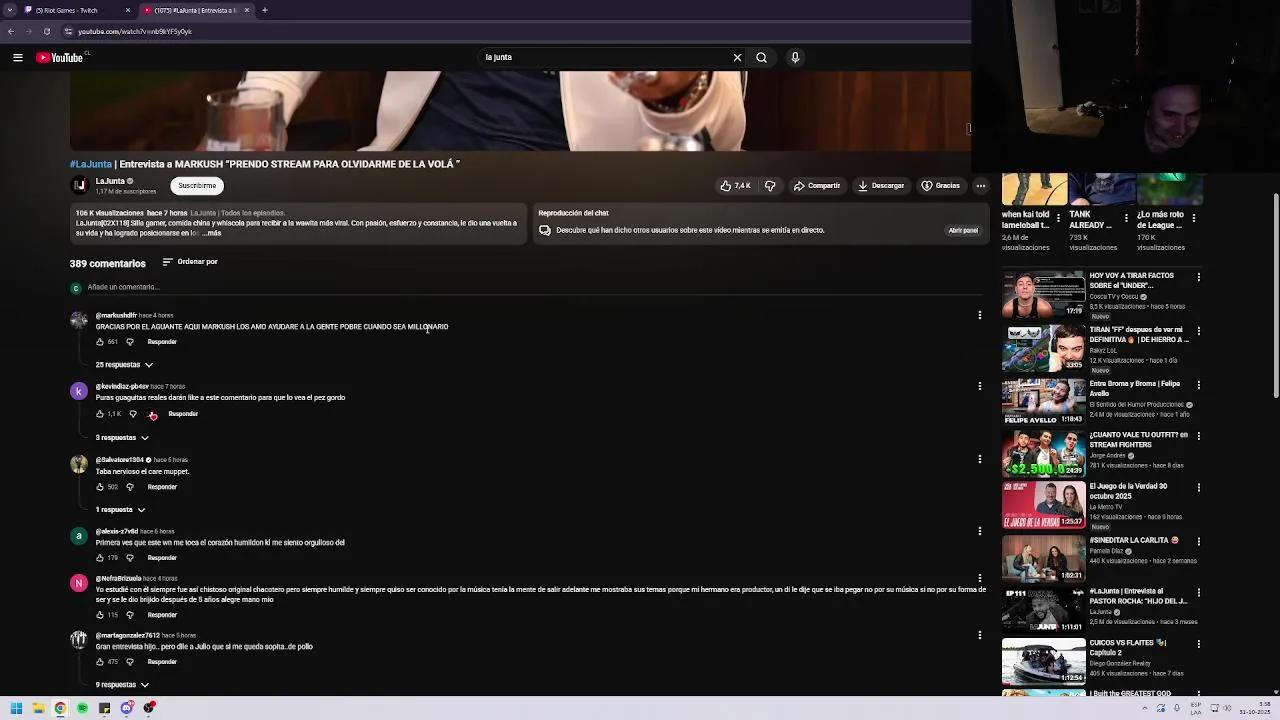This screenshot has width=1280, height=720.
Task: Subscribe to LaJunta with Suscribirme
Action: pos(197,186)
